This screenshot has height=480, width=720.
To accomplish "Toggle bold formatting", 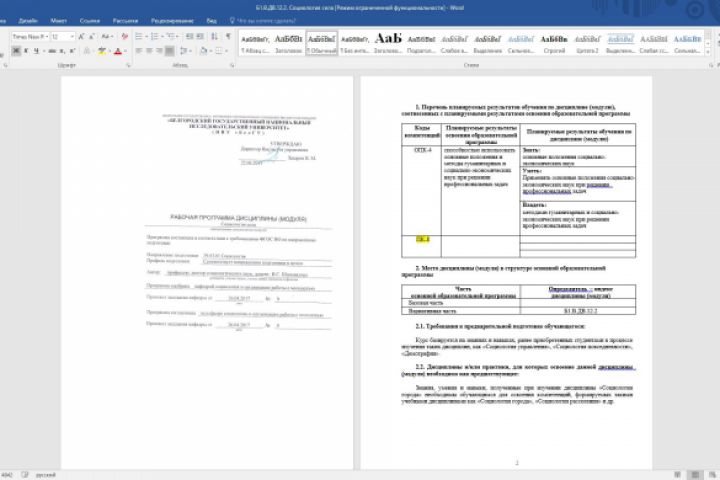I will click(x=16, y=51).
